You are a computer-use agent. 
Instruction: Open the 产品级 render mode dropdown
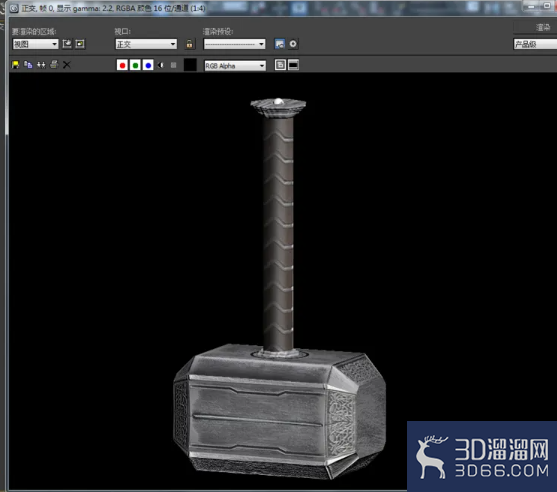click(x=535, y=44)
